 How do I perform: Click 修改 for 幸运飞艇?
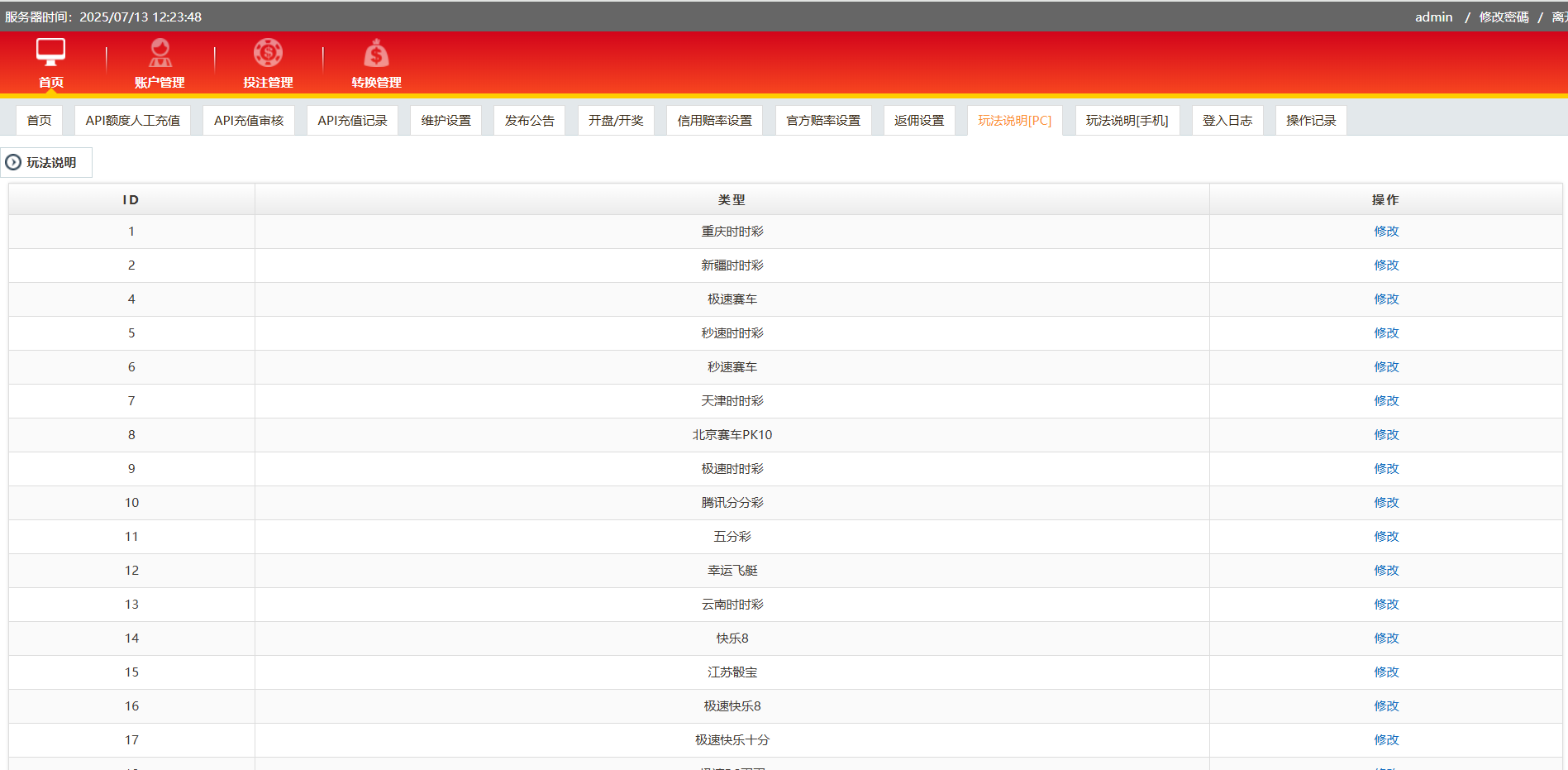(1386, 571)
